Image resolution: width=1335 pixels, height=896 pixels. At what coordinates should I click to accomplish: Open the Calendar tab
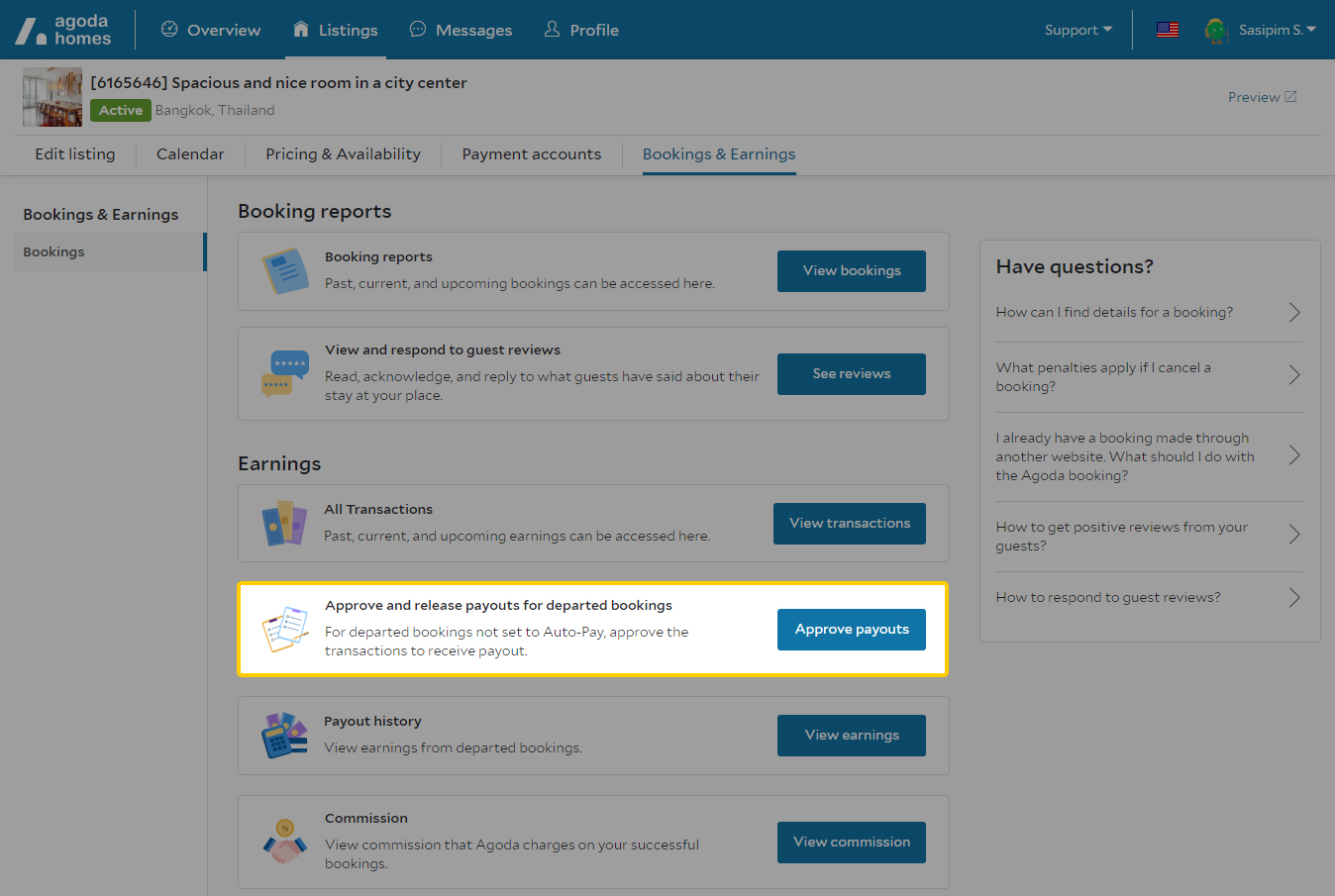point(190,154)
